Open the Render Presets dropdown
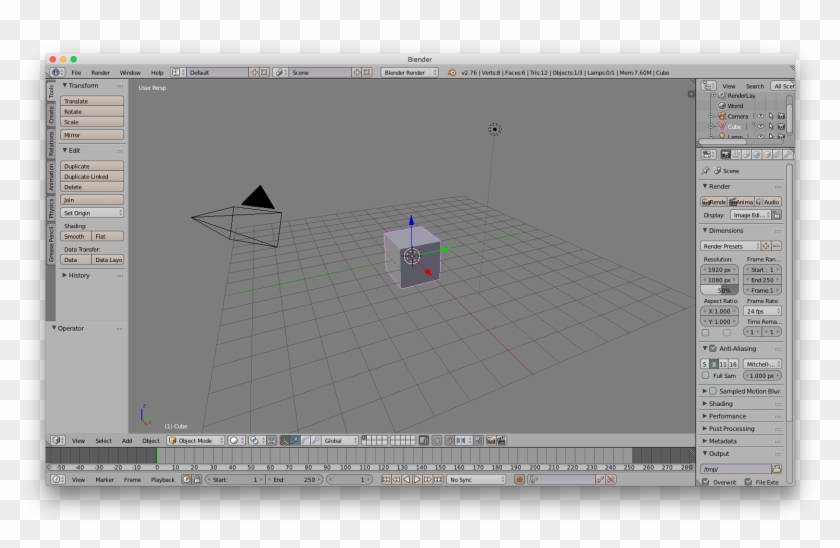The width and height of the screenshot is (840, 548). [730, 246]
